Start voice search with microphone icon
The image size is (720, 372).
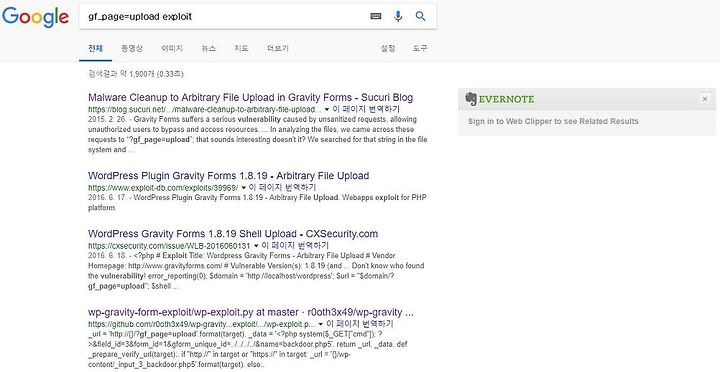point(398,17)
